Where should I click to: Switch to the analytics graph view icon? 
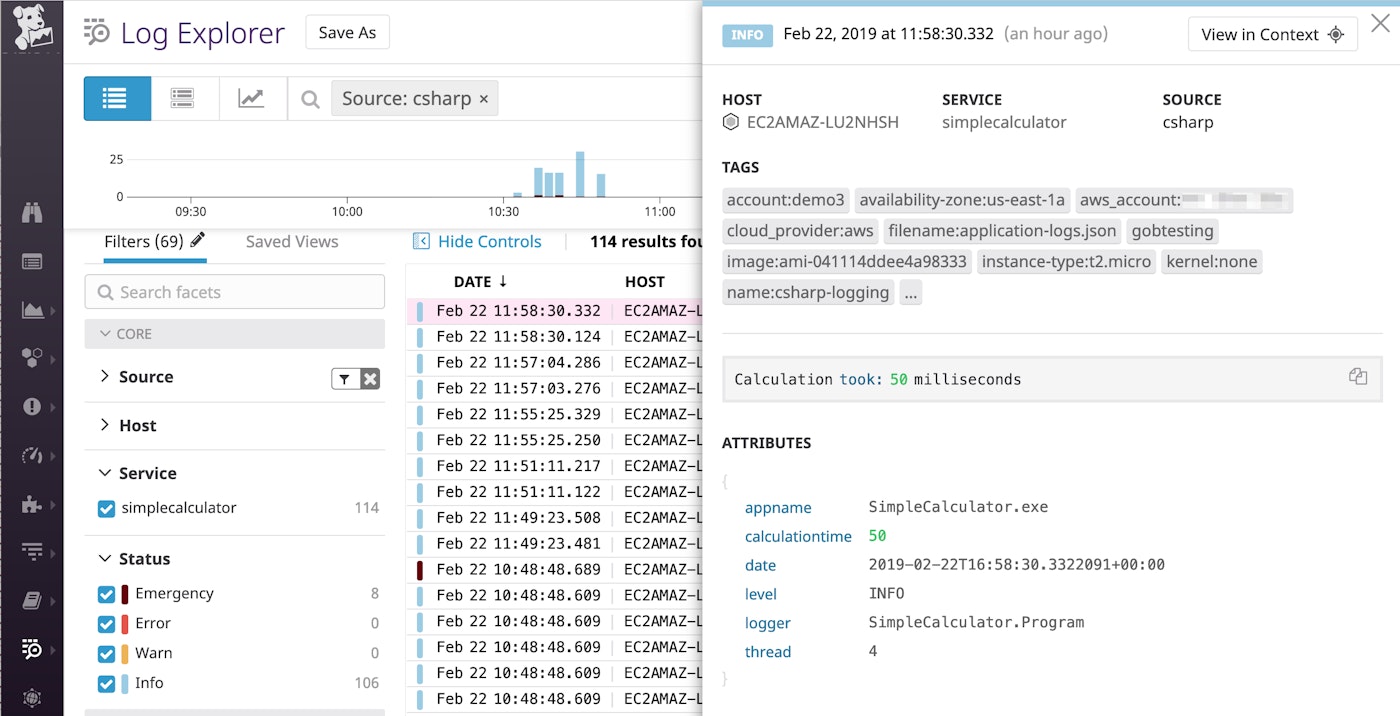(x=250, y=98)
